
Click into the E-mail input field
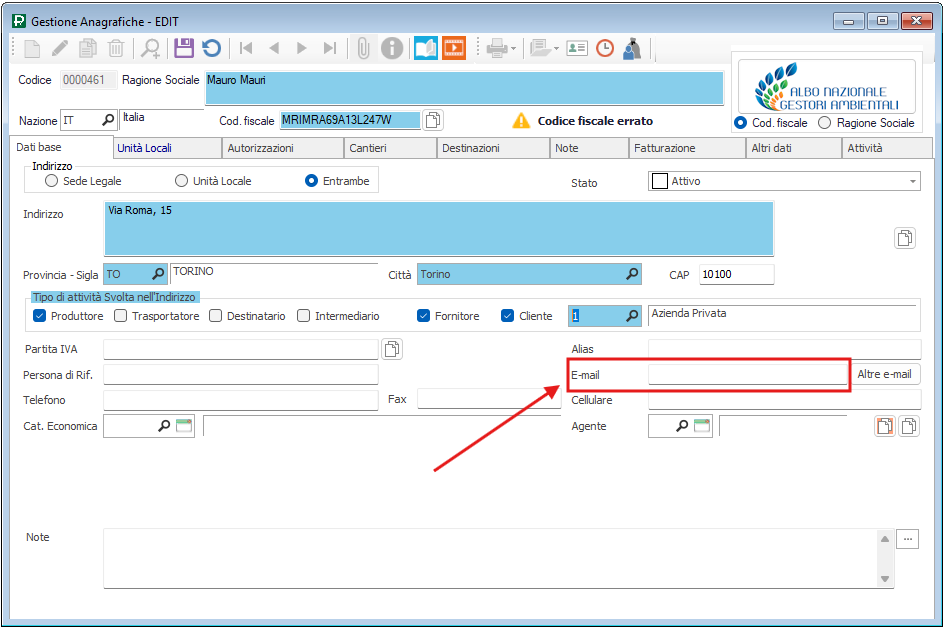(x=748, y=375)
